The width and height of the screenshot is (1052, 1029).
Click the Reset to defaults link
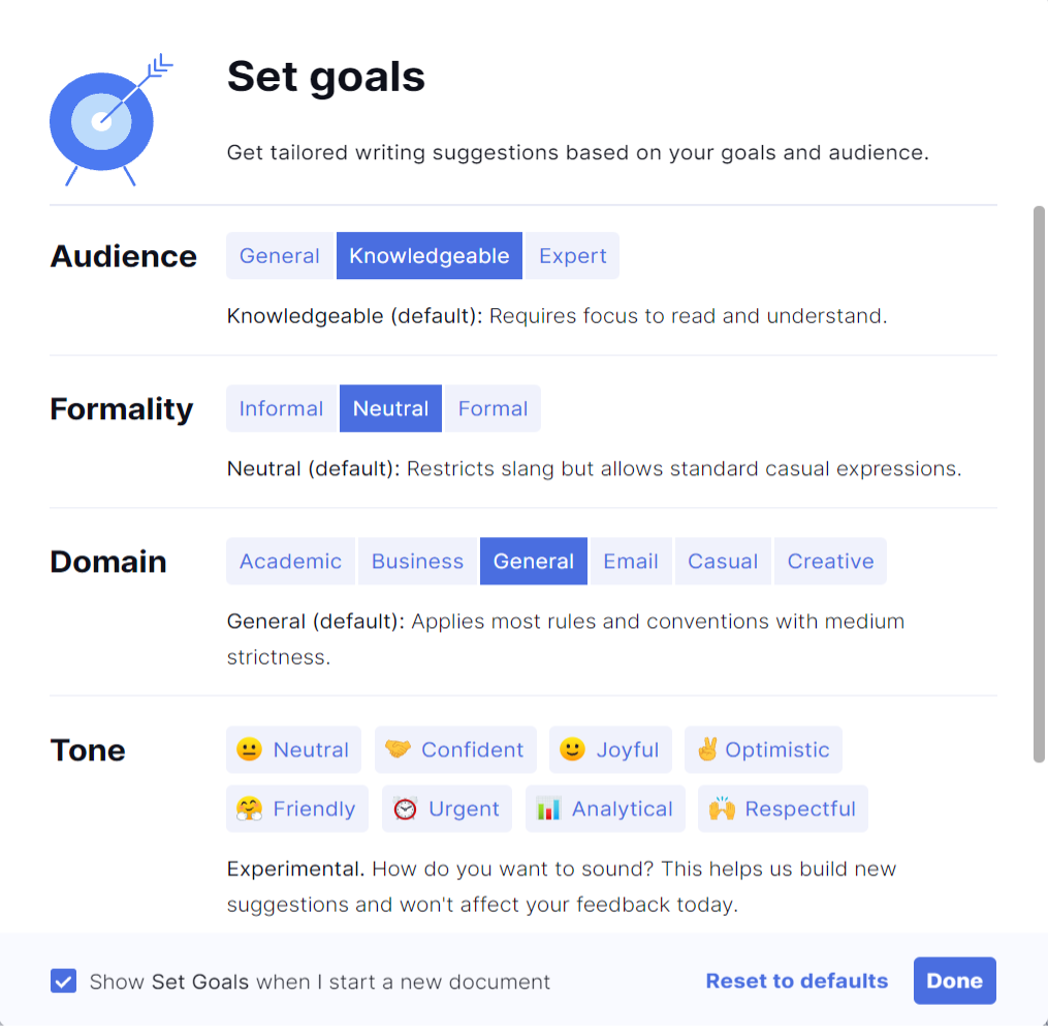[797, 982]
